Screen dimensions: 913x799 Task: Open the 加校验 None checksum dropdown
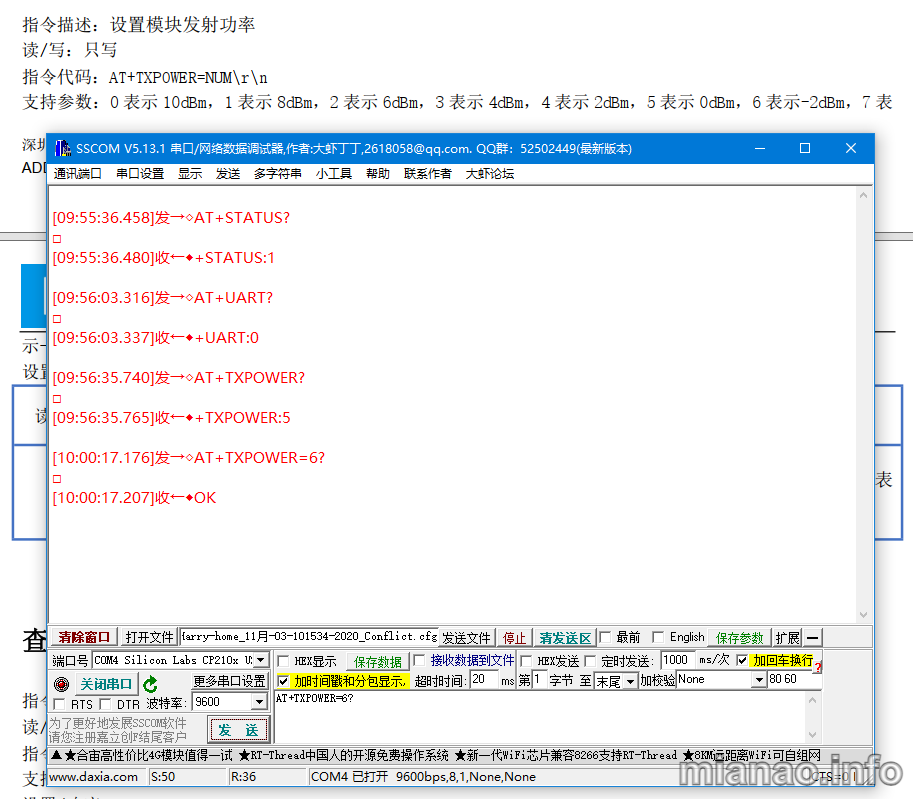click(759, 680)
